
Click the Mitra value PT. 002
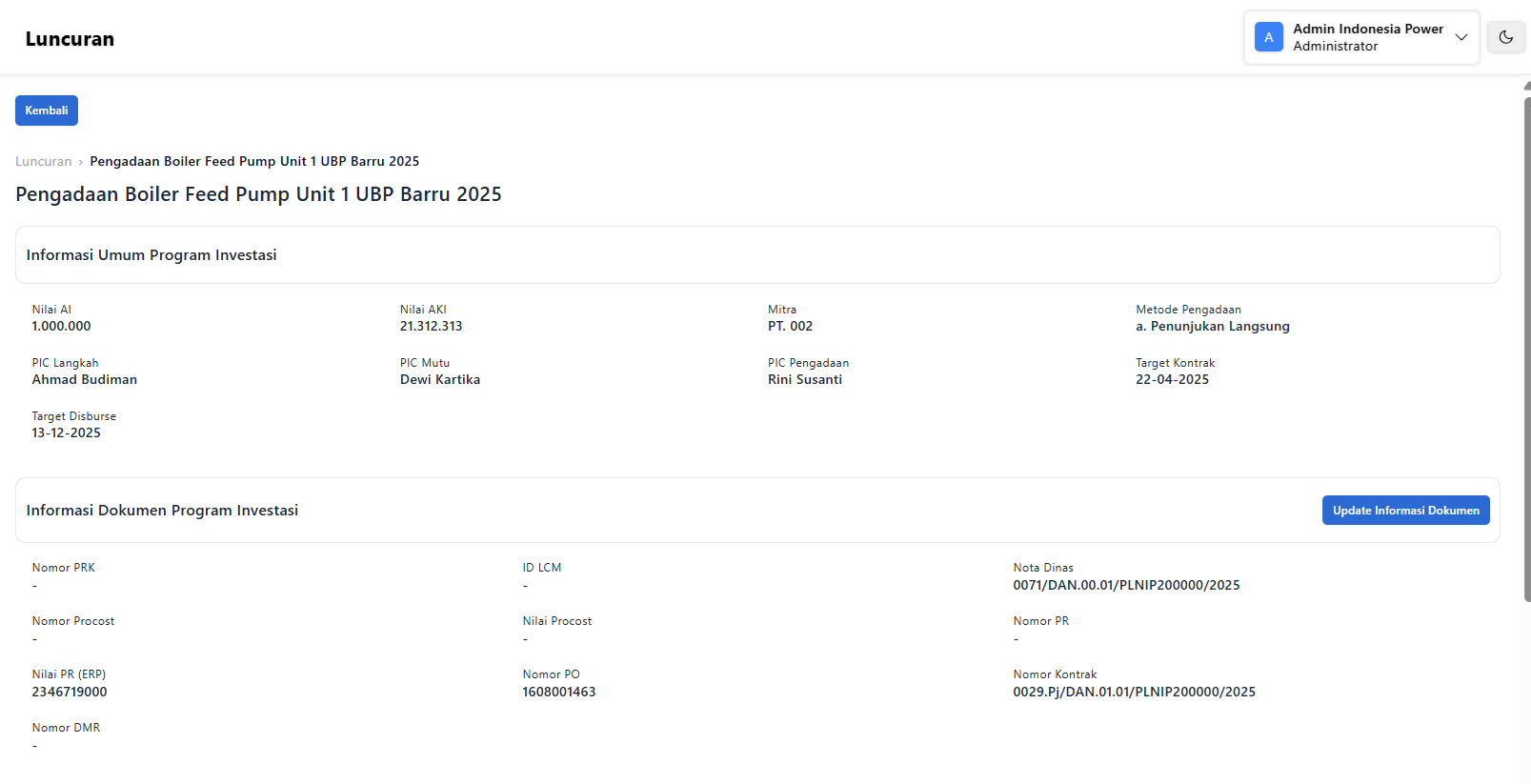click(x=790, y=327)
